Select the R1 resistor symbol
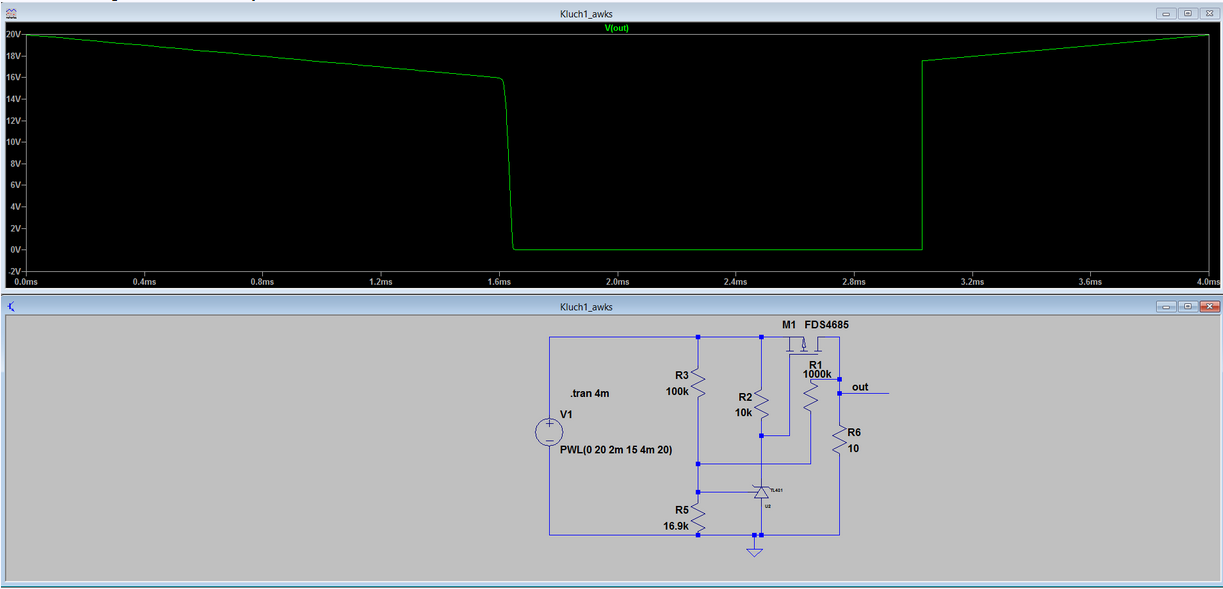This screenshot has height=589, width=1223. point(811,395)
